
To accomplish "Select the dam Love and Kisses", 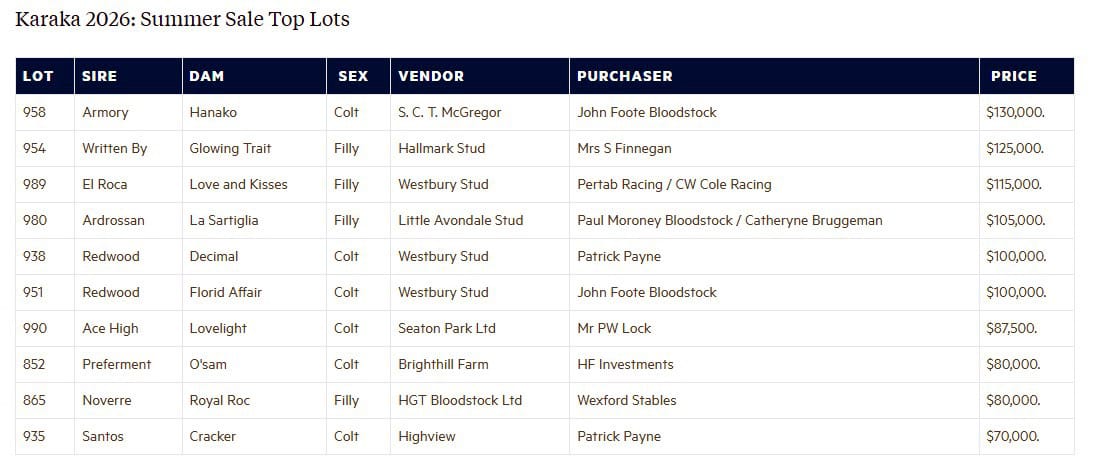I will coord(238,185).
